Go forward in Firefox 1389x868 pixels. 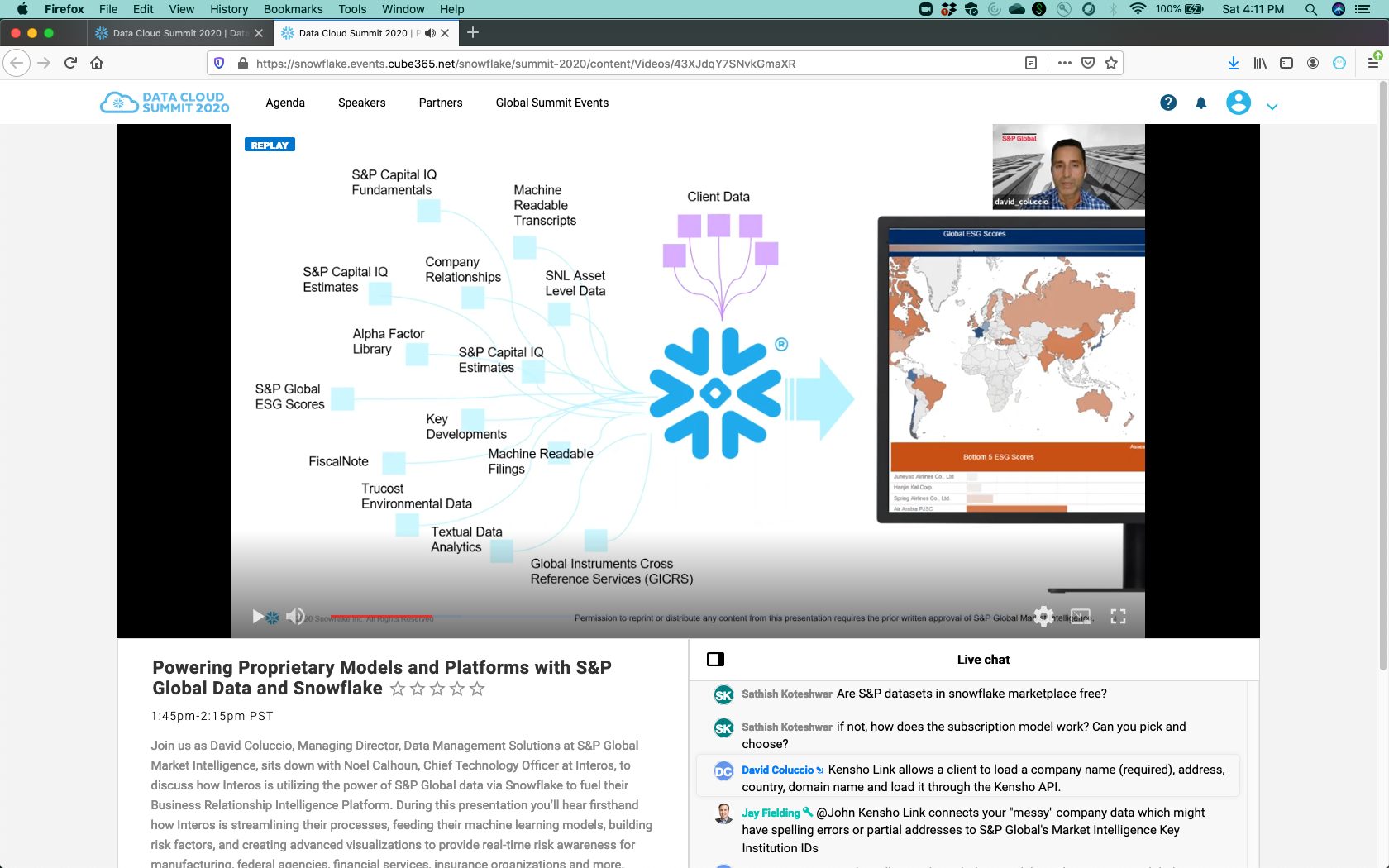click(44, 63)
